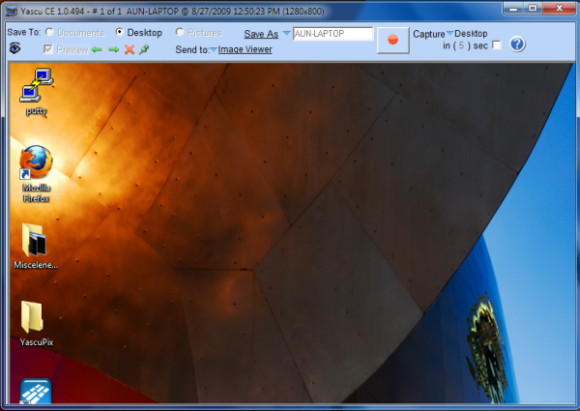Click the Image Viewer link

pyautogui.click(x=245, y=49)
